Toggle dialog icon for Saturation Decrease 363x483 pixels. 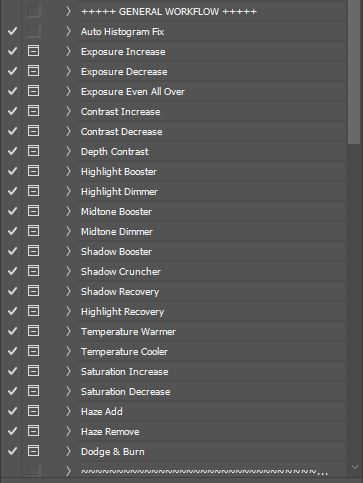pos(33,391)
